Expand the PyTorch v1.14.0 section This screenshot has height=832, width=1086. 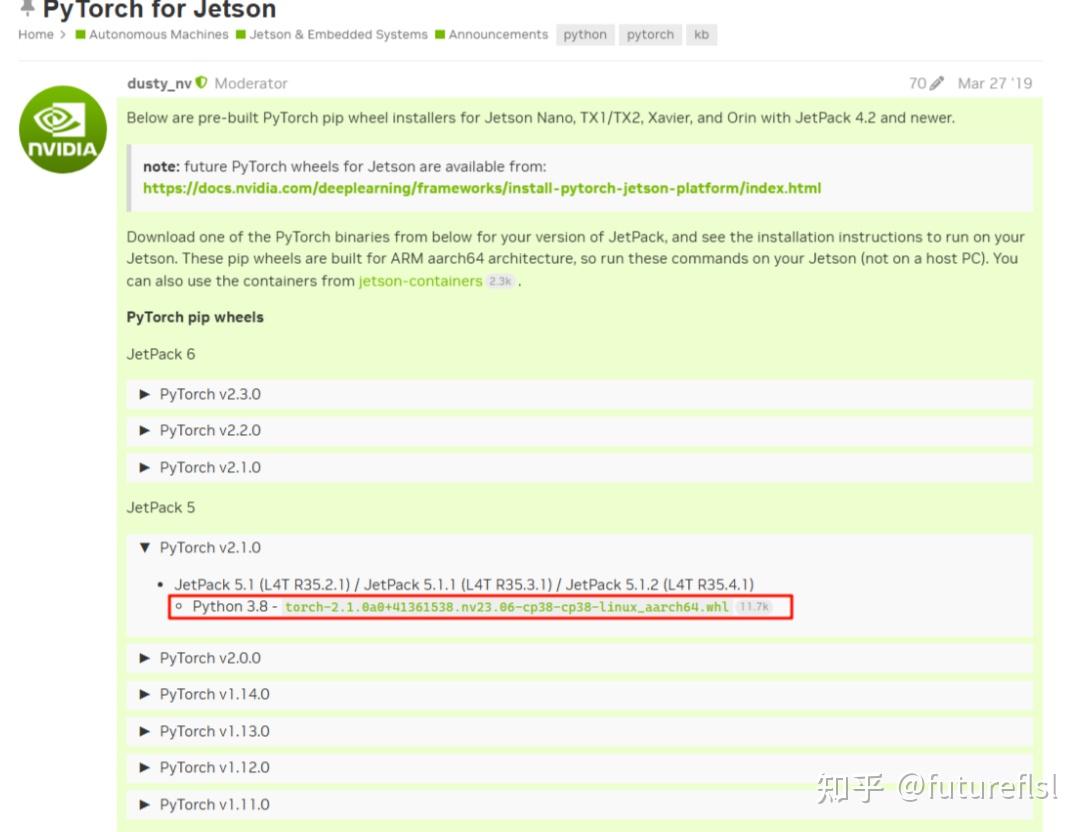(579, 694)
